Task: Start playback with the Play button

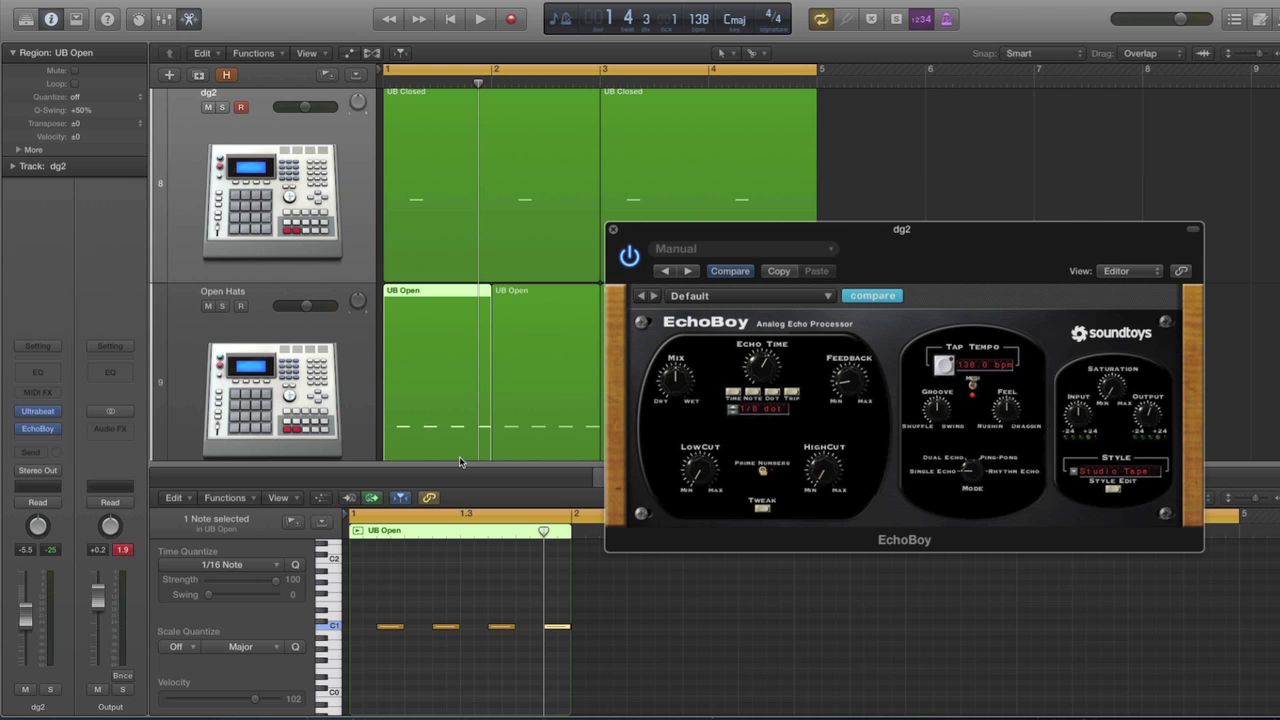Action: point(480,19)
